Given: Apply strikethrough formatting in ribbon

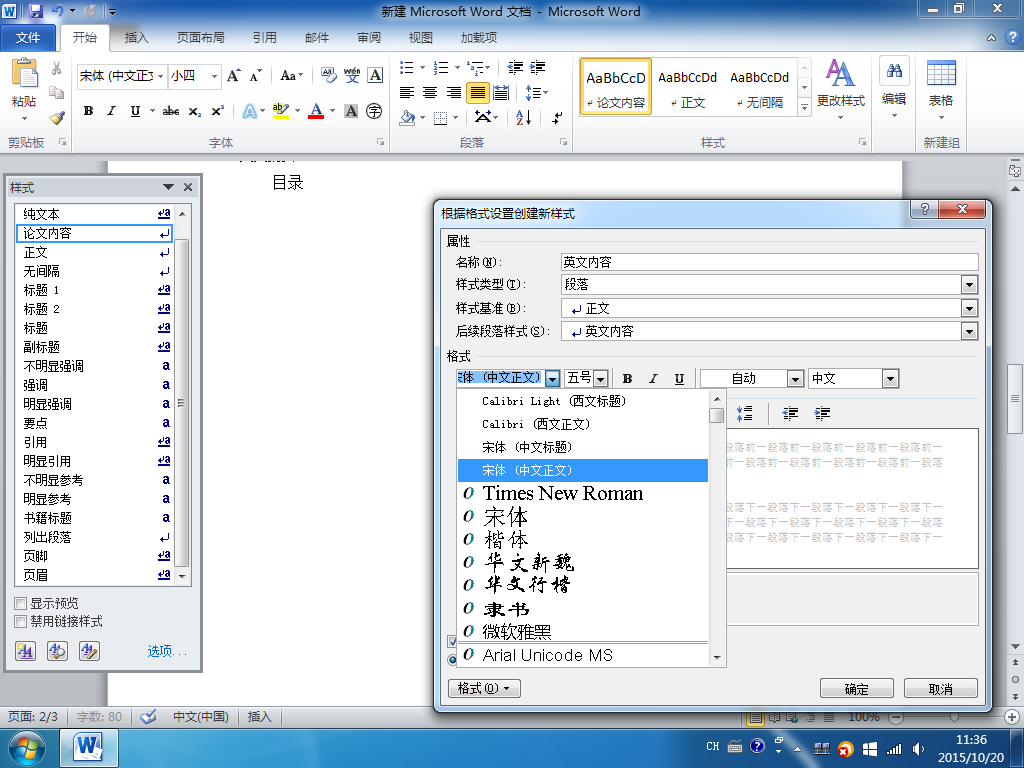Looking at the screenshot, I should (171, 111).
